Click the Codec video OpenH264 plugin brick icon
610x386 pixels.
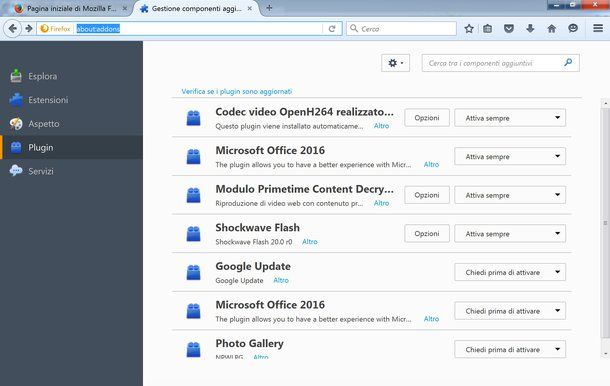point(193,118)
